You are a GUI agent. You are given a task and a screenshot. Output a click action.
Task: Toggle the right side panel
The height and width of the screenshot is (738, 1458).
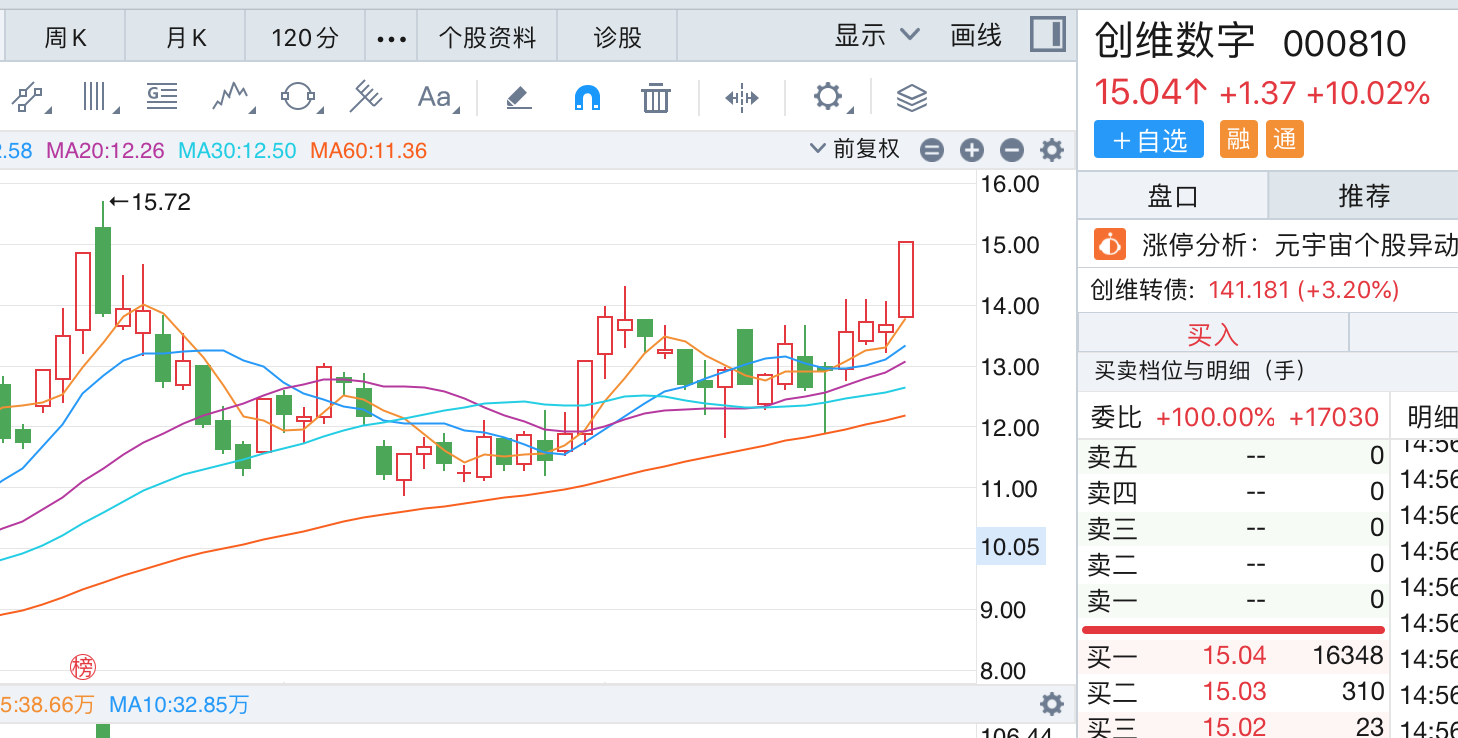(x=1047, y=35)
